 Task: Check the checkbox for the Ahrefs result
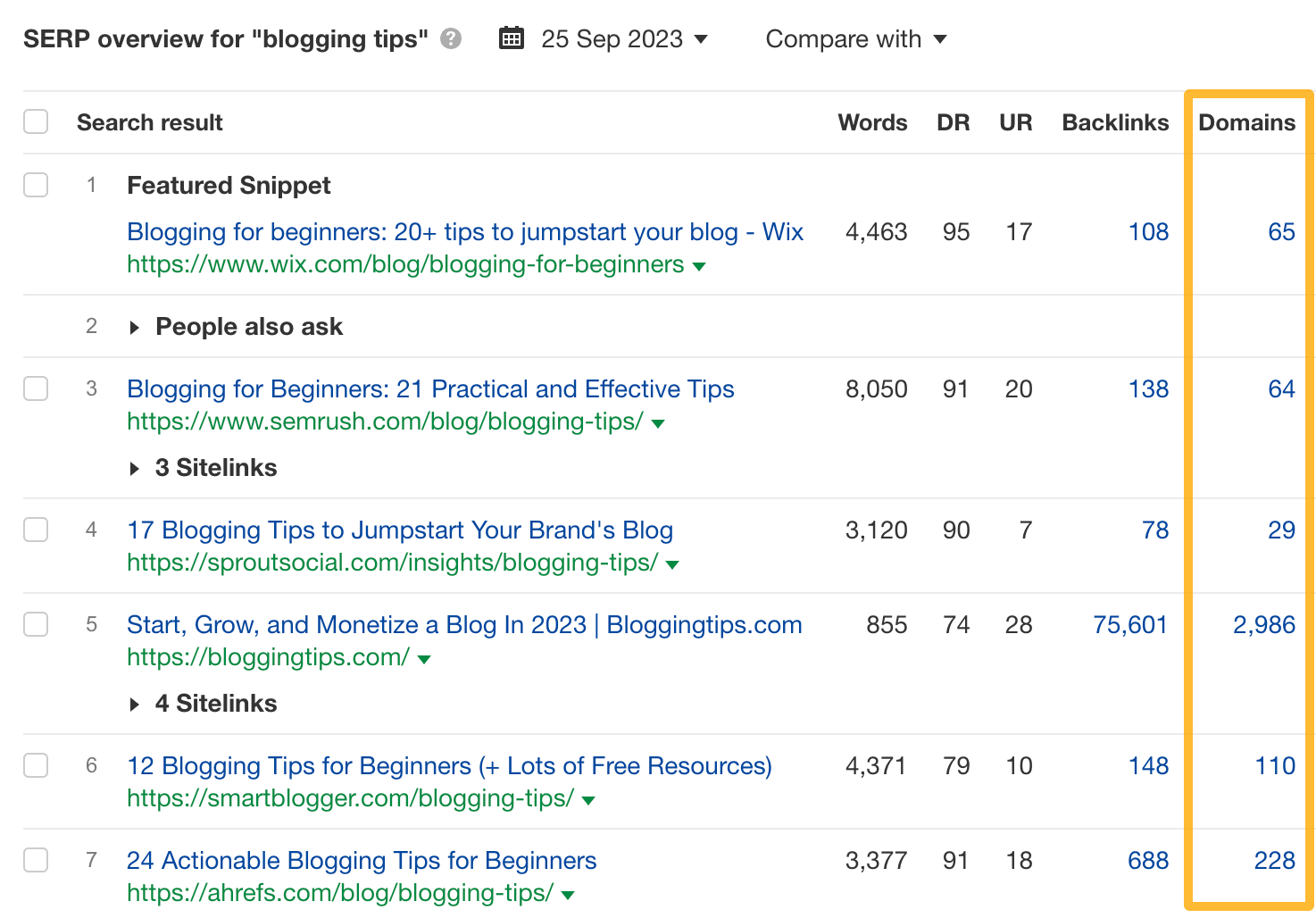36,860
